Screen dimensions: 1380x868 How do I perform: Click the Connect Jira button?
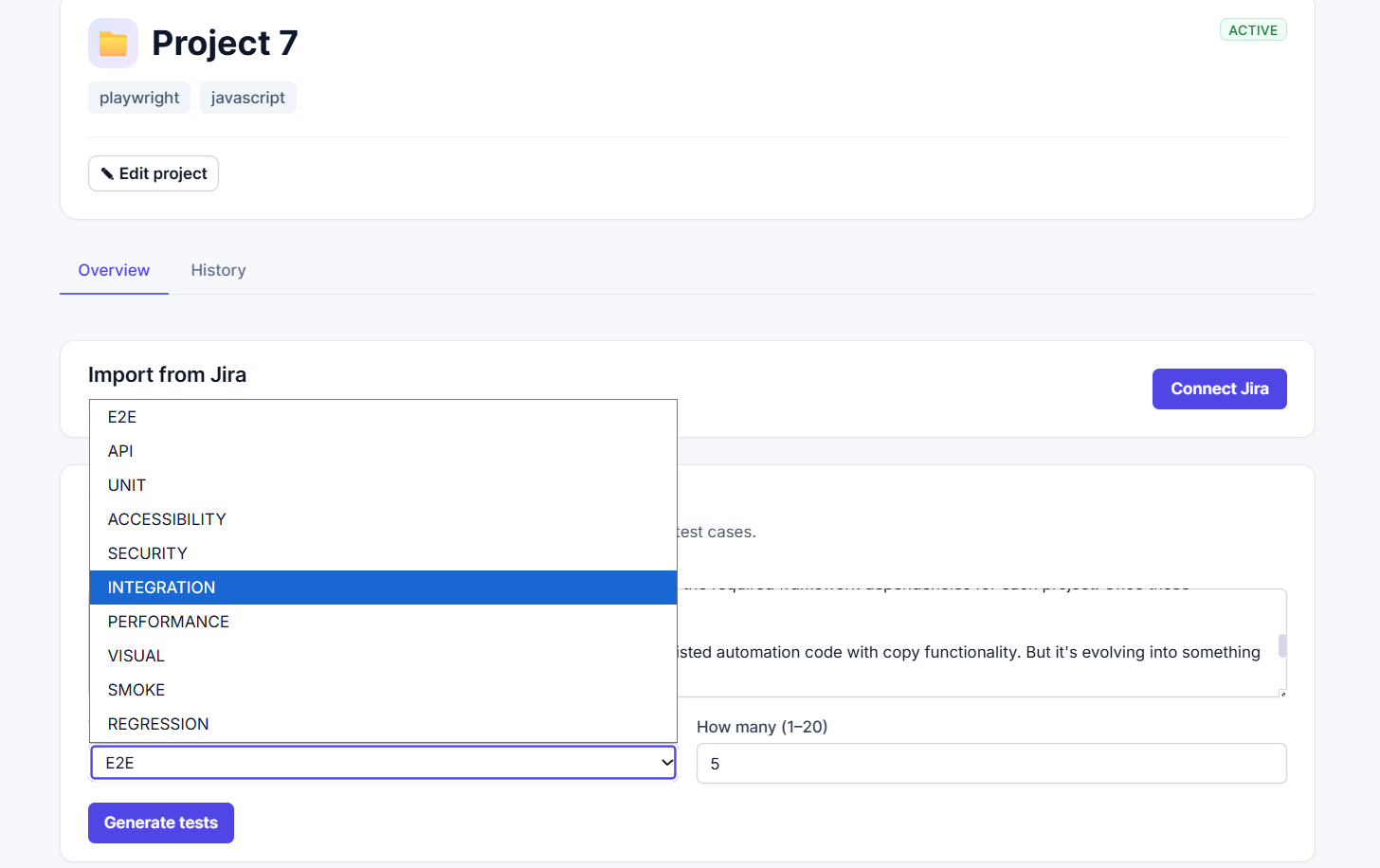1219,389
